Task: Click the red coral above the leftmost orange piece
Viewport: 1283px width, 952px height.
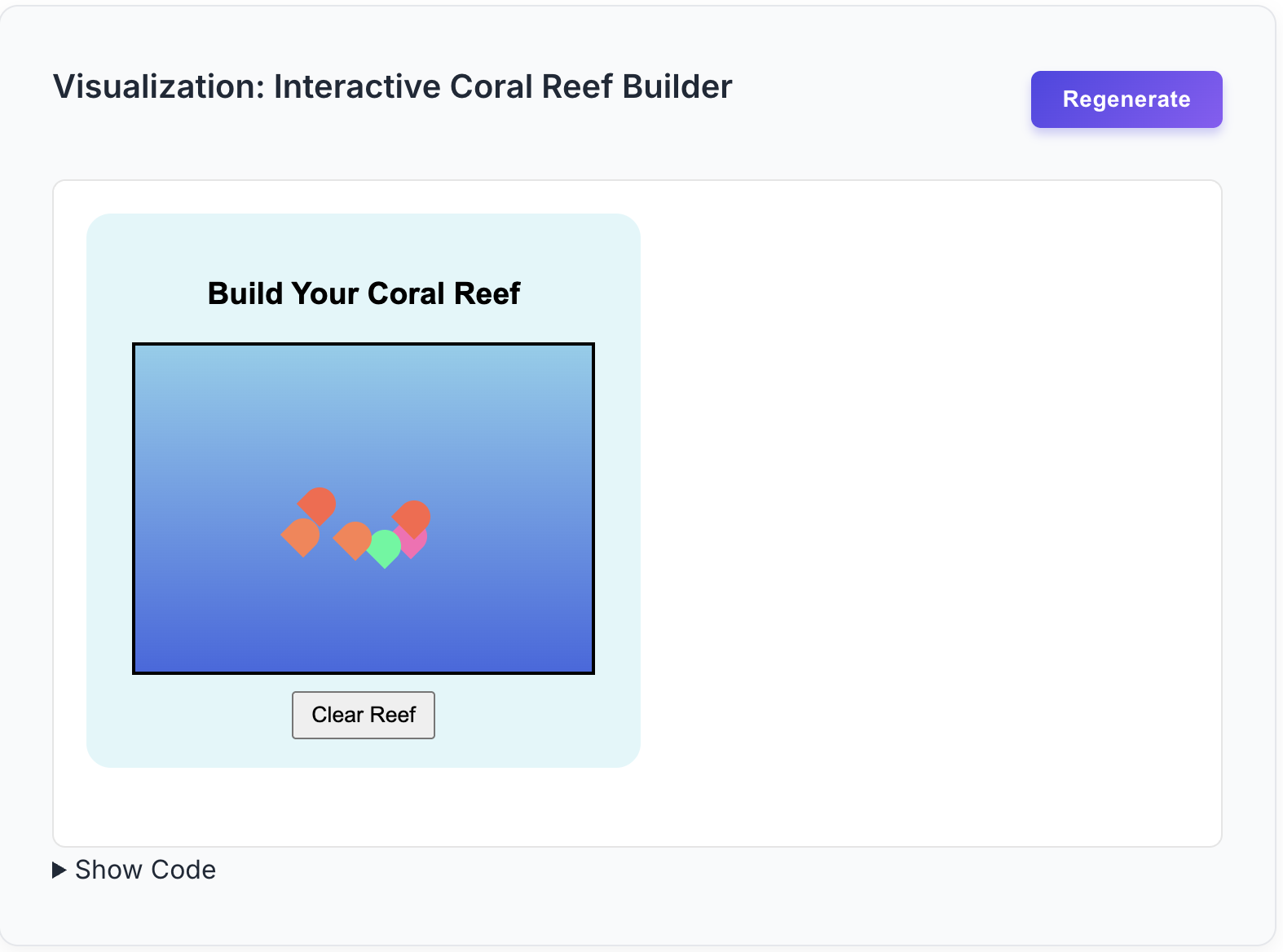Action: coord(317,505)
